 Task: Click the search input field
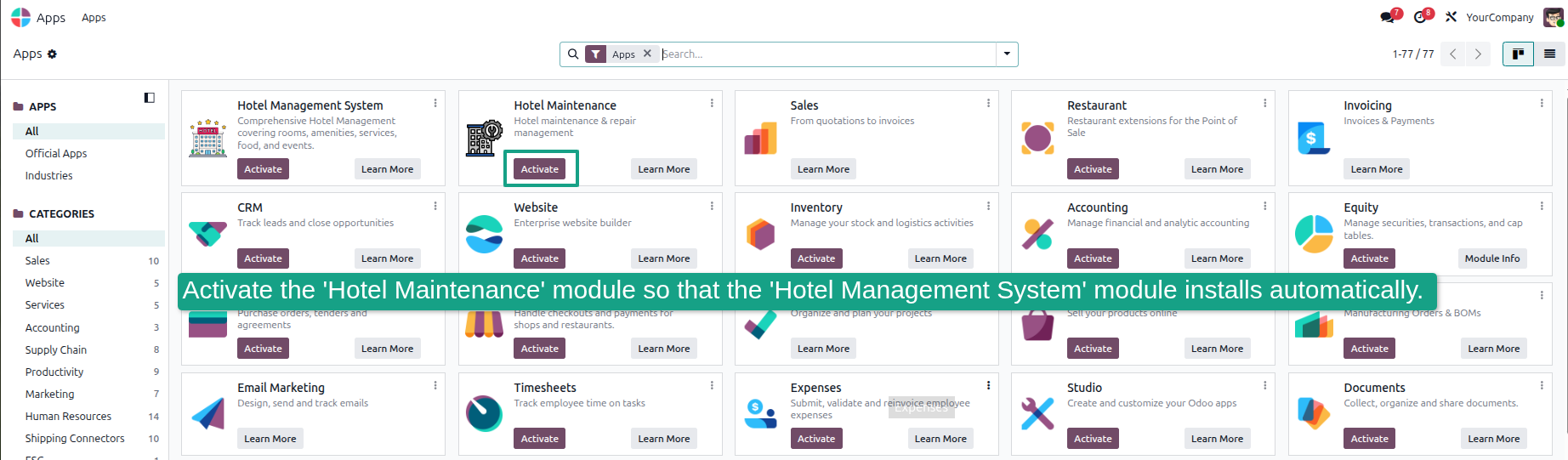827,54
